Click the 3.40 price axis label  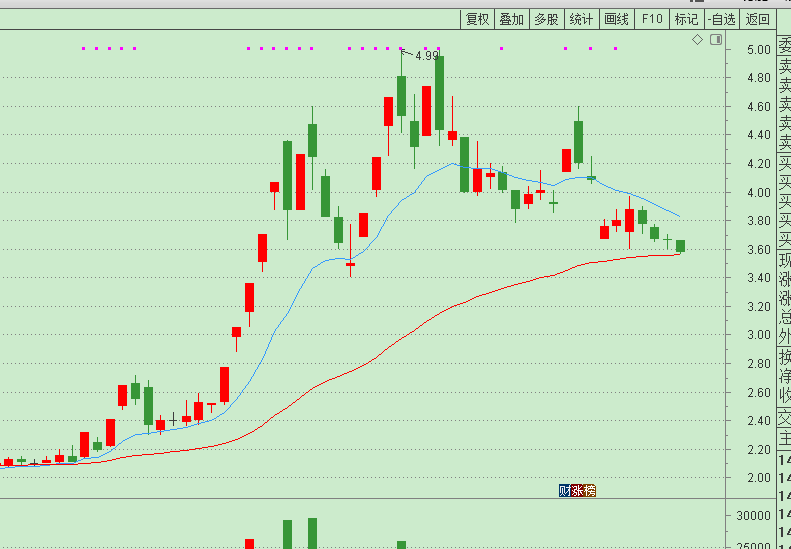759,278
